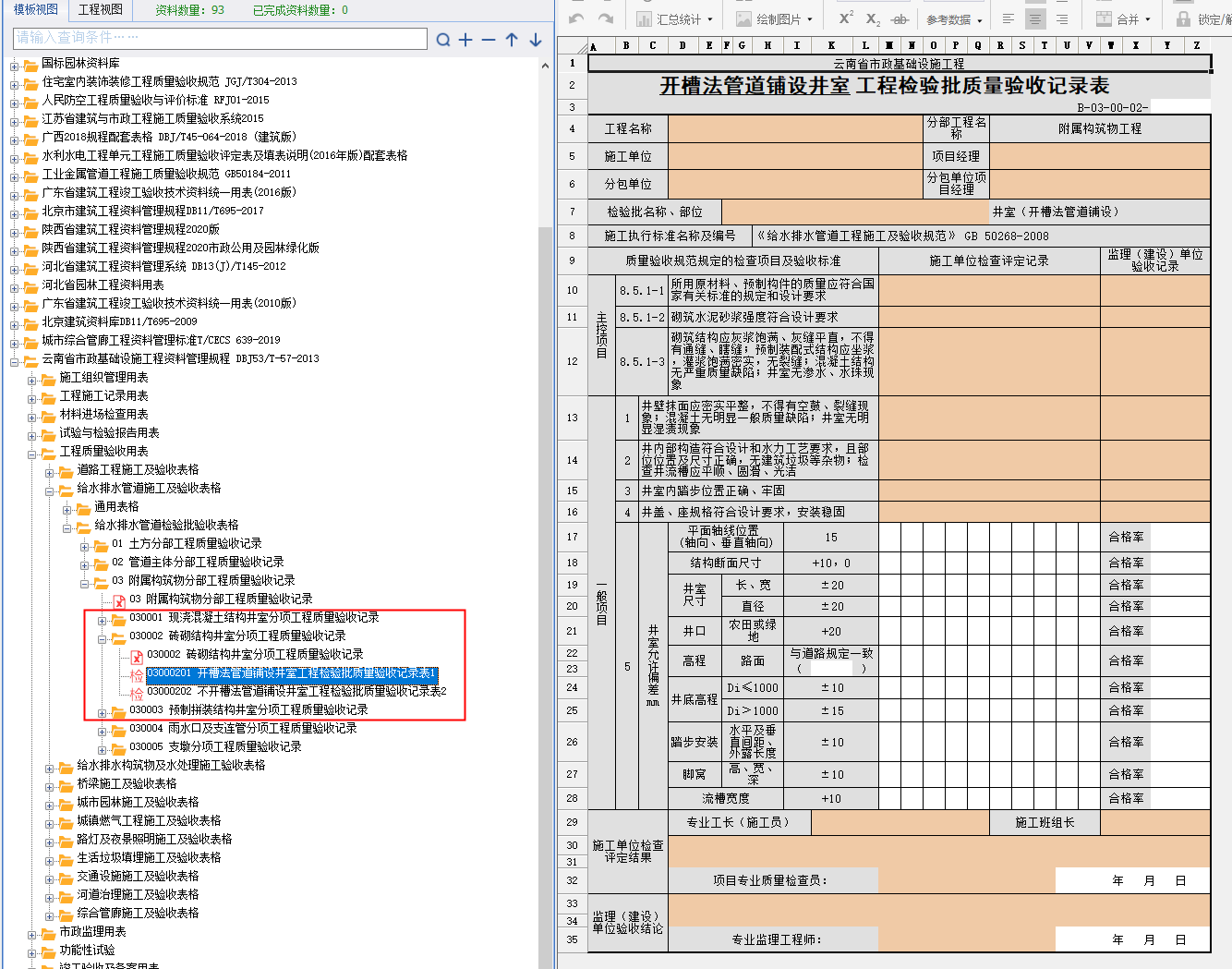Screen dimensions: 1232x969
Task: Click the 项目经理 orange input cell
Action: click(x=1099, y=156)
